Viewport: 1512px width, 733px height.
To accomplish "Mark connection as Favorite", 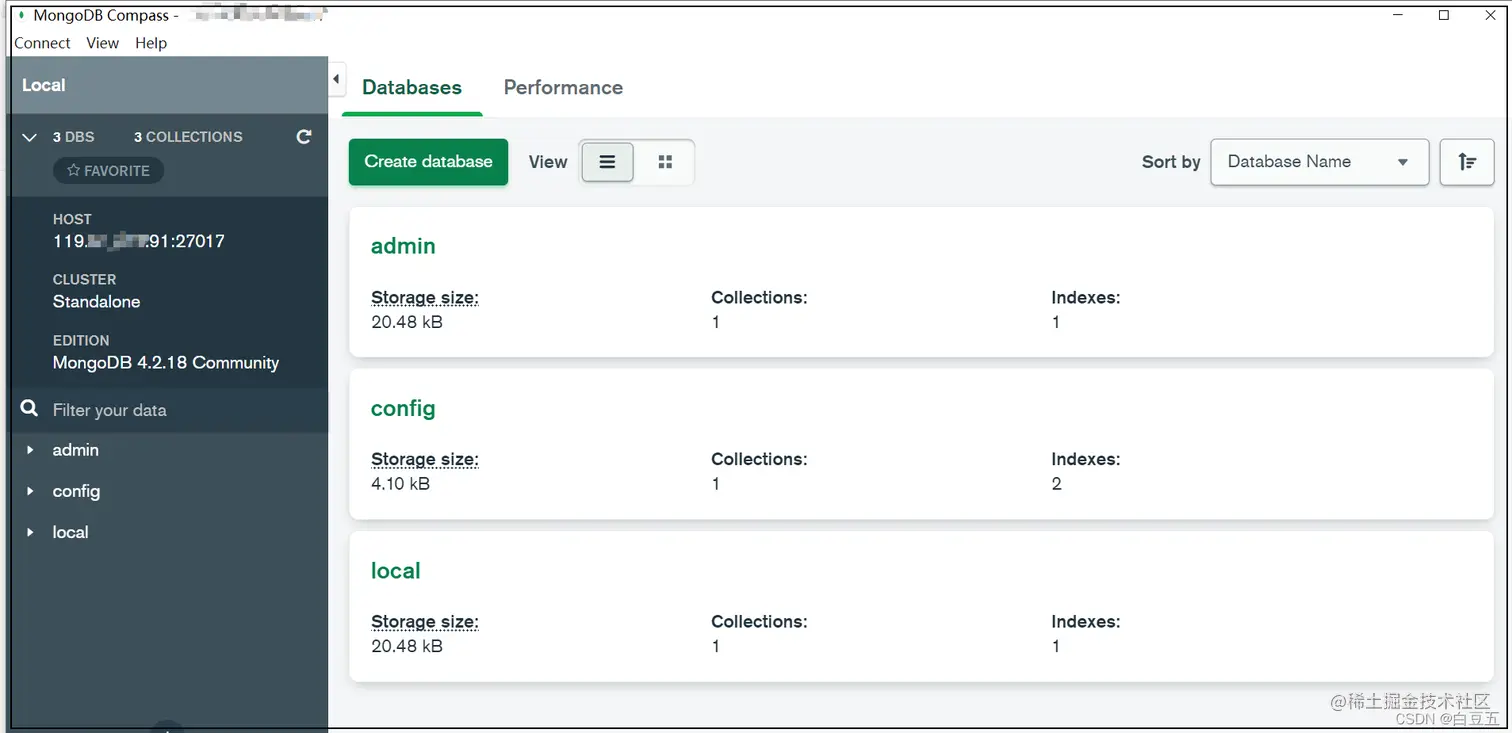I will pyautogui.click(x=108, y=171).
